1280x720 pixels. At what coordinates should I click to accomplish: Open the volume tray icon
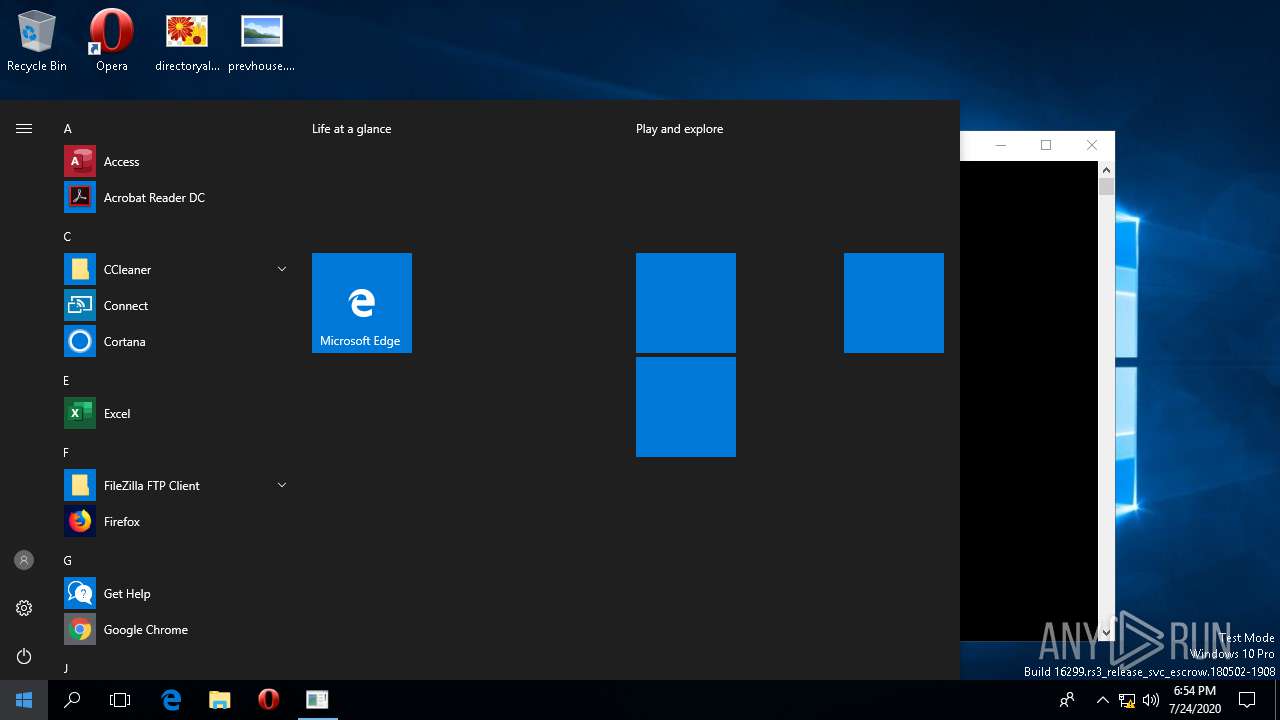coord(1151,700)
